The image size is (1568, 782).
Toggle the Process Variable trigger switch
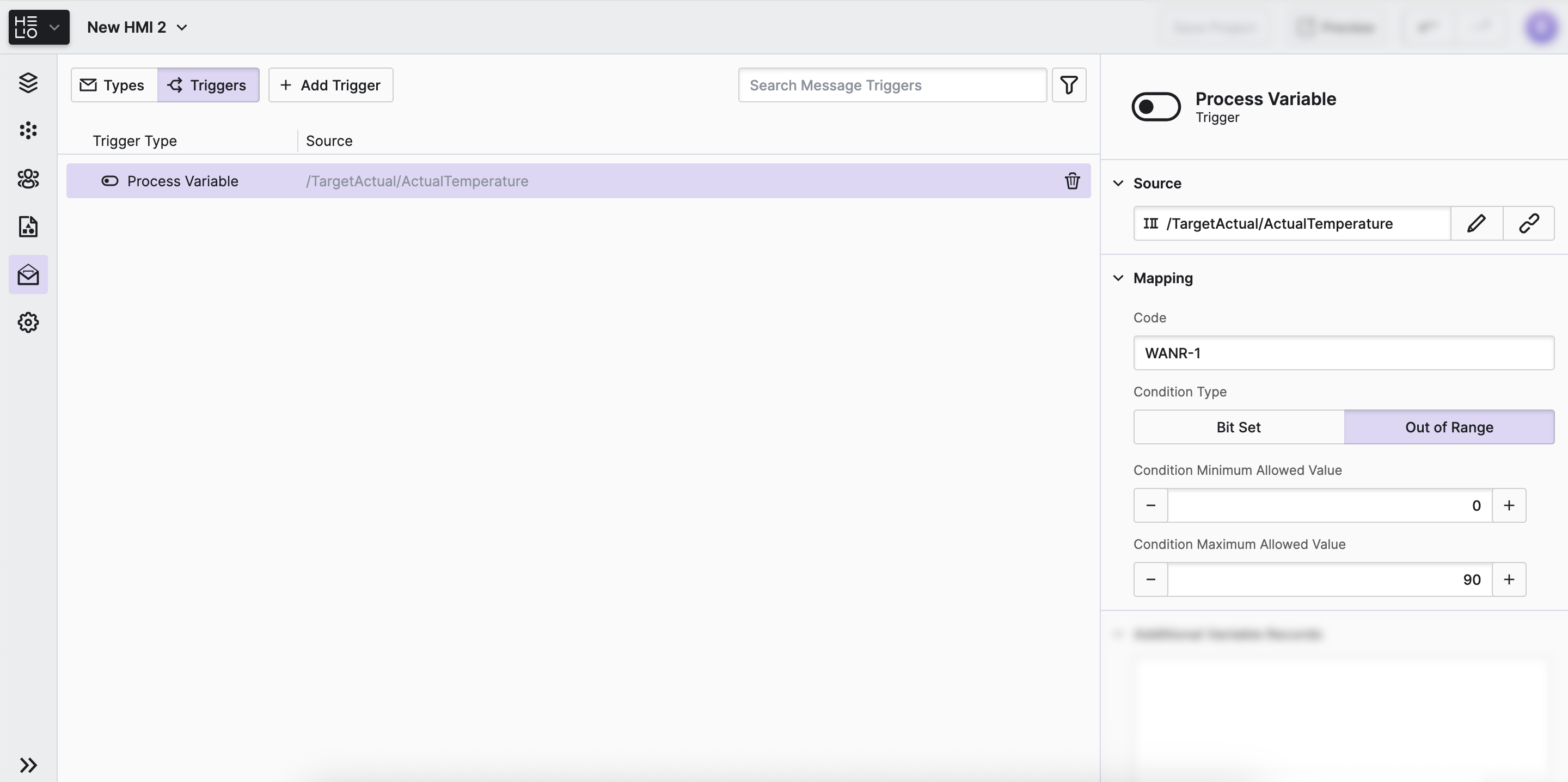pyautogui.click(x=1155, y=107)
